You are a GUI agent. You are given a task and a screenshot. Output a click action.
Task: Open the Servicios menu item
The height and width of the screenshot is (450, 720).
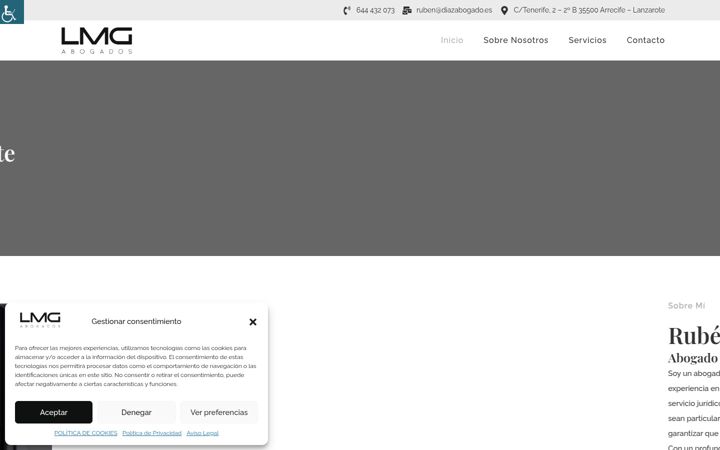point(587,40)
